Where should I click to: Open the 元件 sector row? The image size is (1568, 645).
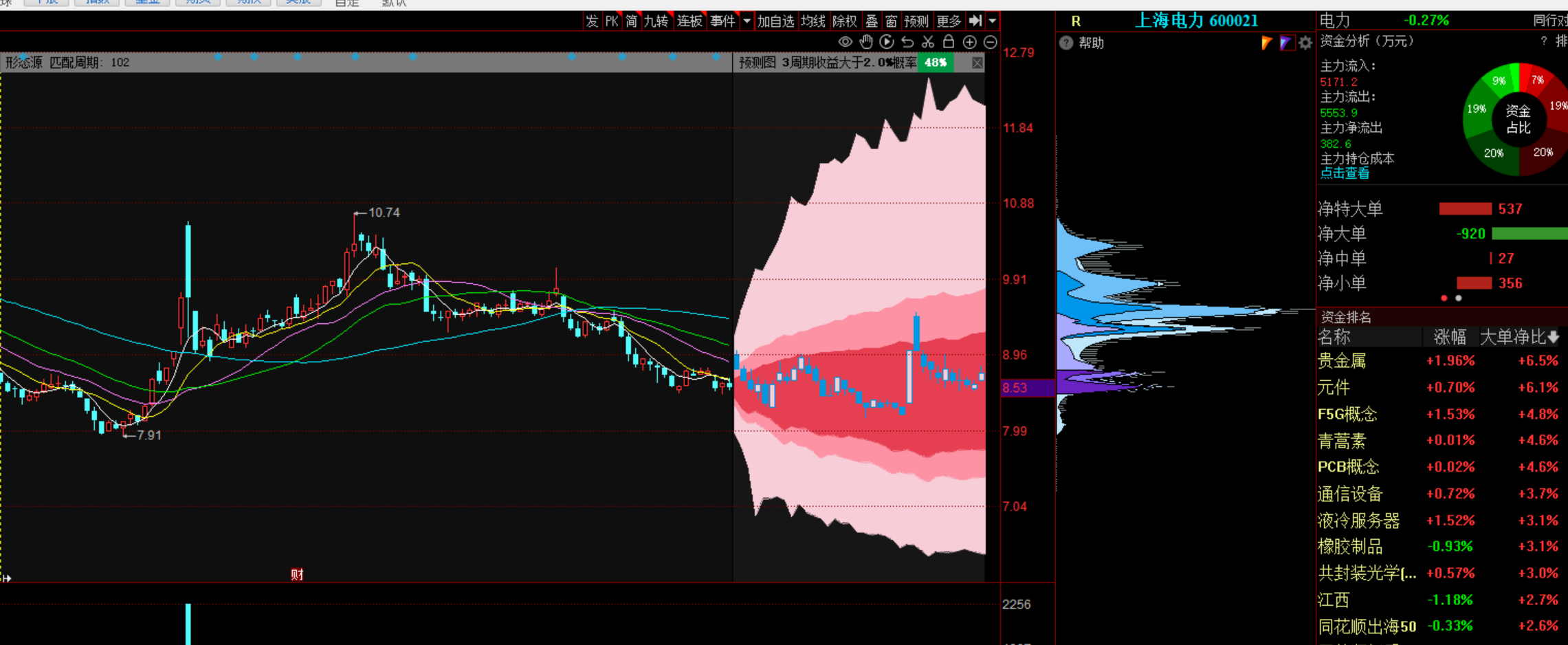tap(1442, 388)
